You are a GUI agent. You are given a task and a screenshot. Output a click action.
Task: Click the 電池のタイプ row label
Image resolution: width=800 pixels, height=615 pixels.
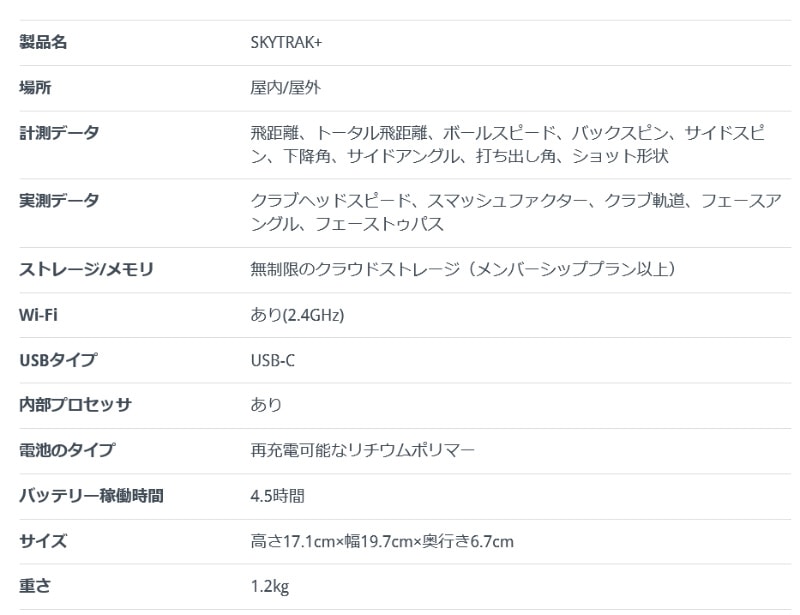[x=67, y=450]
